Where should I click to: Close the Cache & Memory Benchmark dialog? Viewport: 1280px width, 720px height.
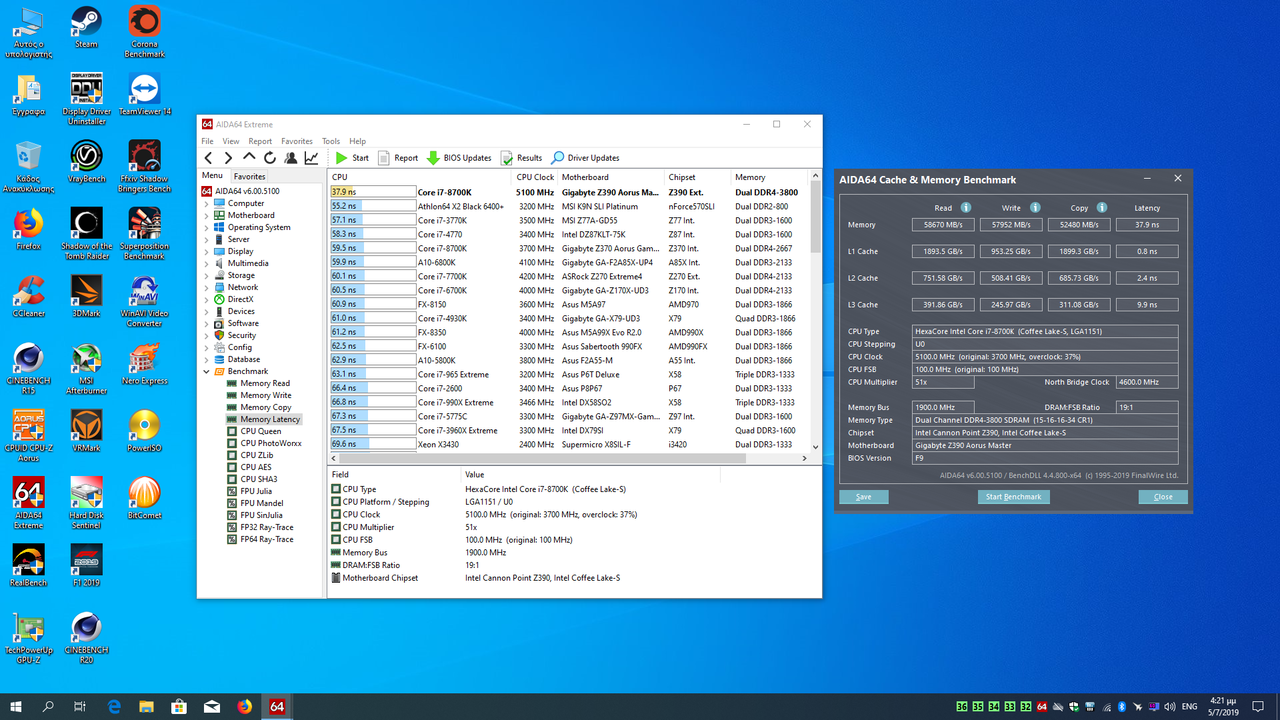pos(1163,497)
